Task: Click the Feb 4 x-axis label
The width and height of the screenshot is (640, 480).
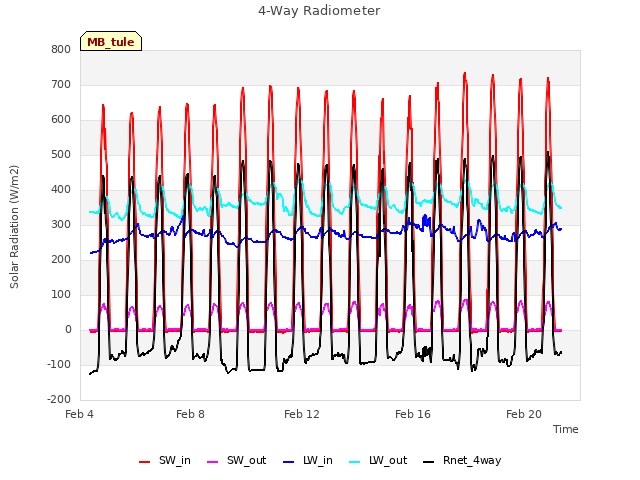Action: [79, 414]
